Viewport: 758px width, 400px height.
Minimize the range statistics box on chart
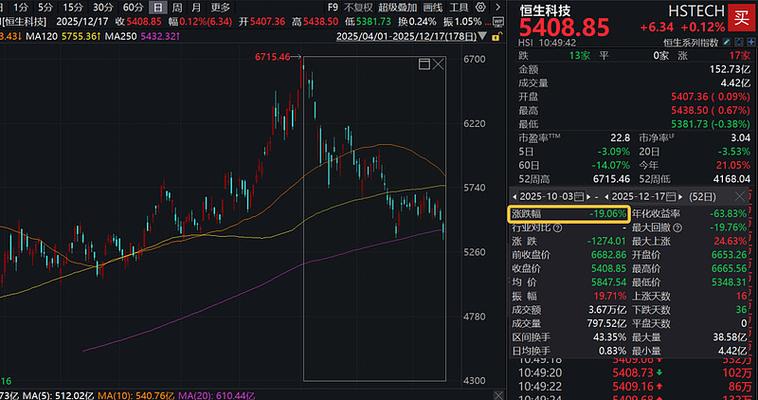point(424,64)
